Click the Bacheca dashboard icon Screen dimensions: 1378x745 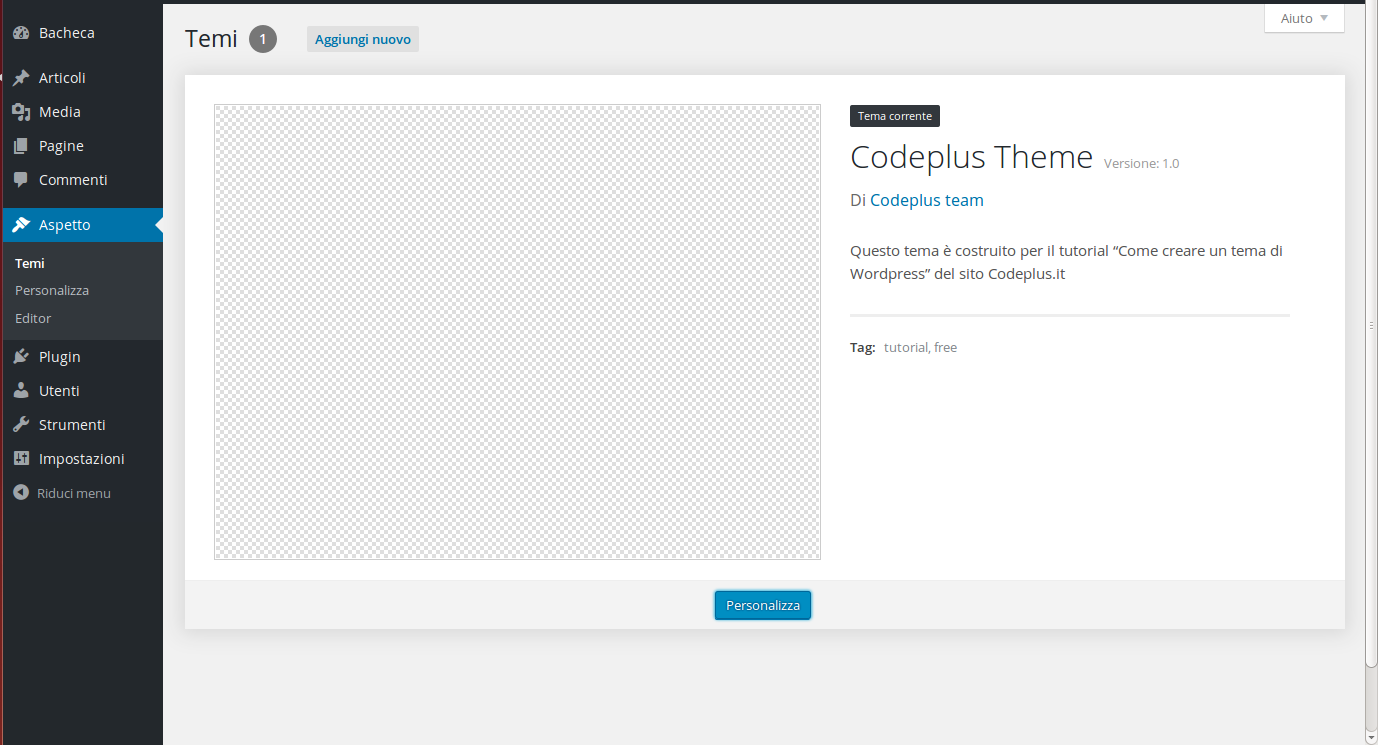tap(21, 33)
